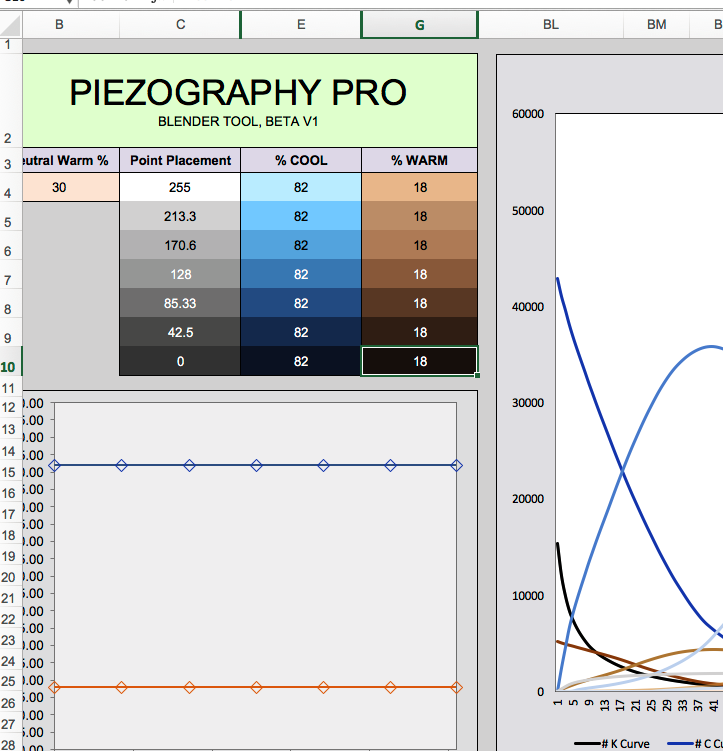This screenshot has width=723, height=751.
Task: Click the column C header
Action: [180, 25]
